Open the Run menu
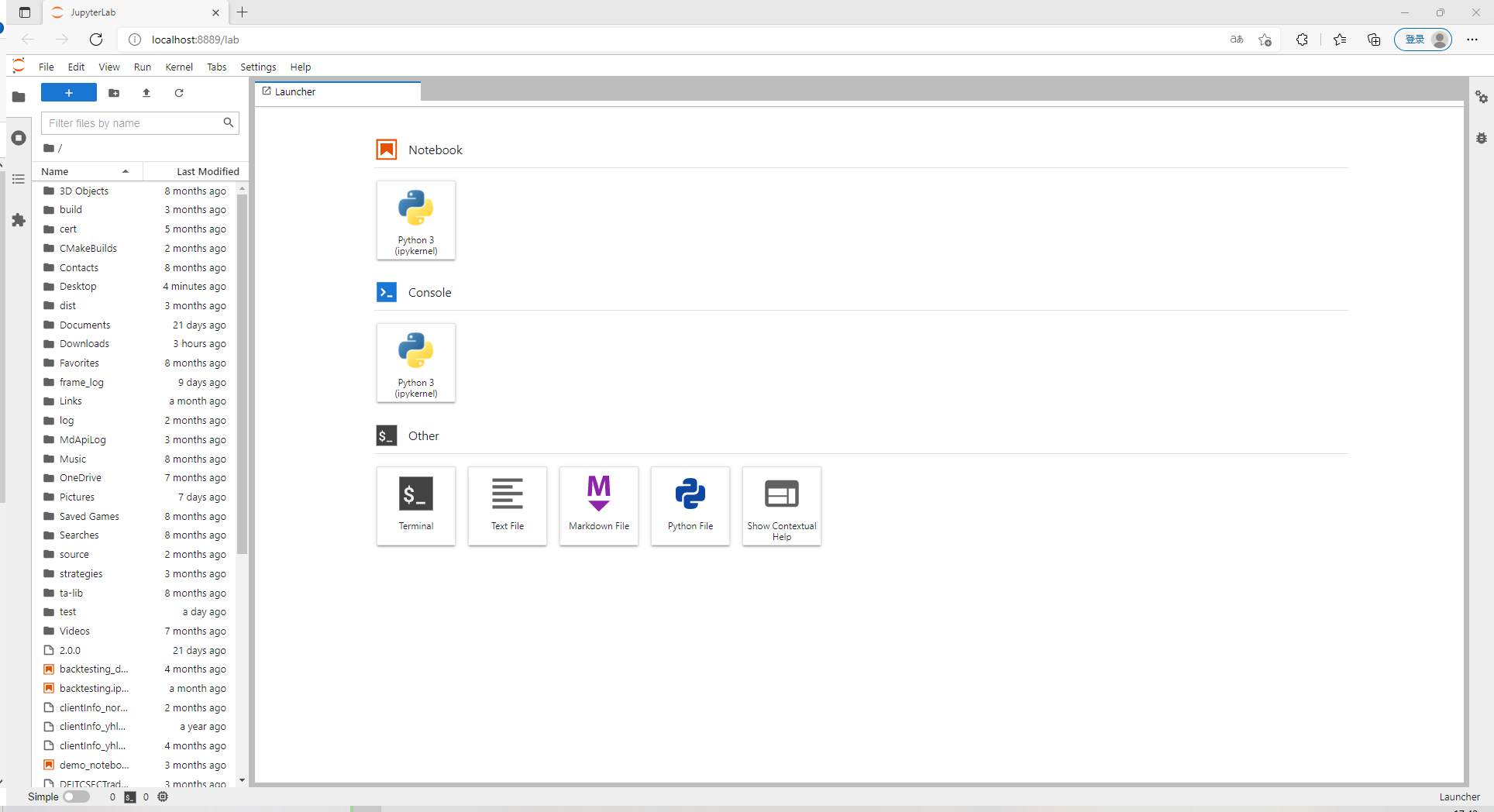1494x812 pixels. click(x=143, y=67)
